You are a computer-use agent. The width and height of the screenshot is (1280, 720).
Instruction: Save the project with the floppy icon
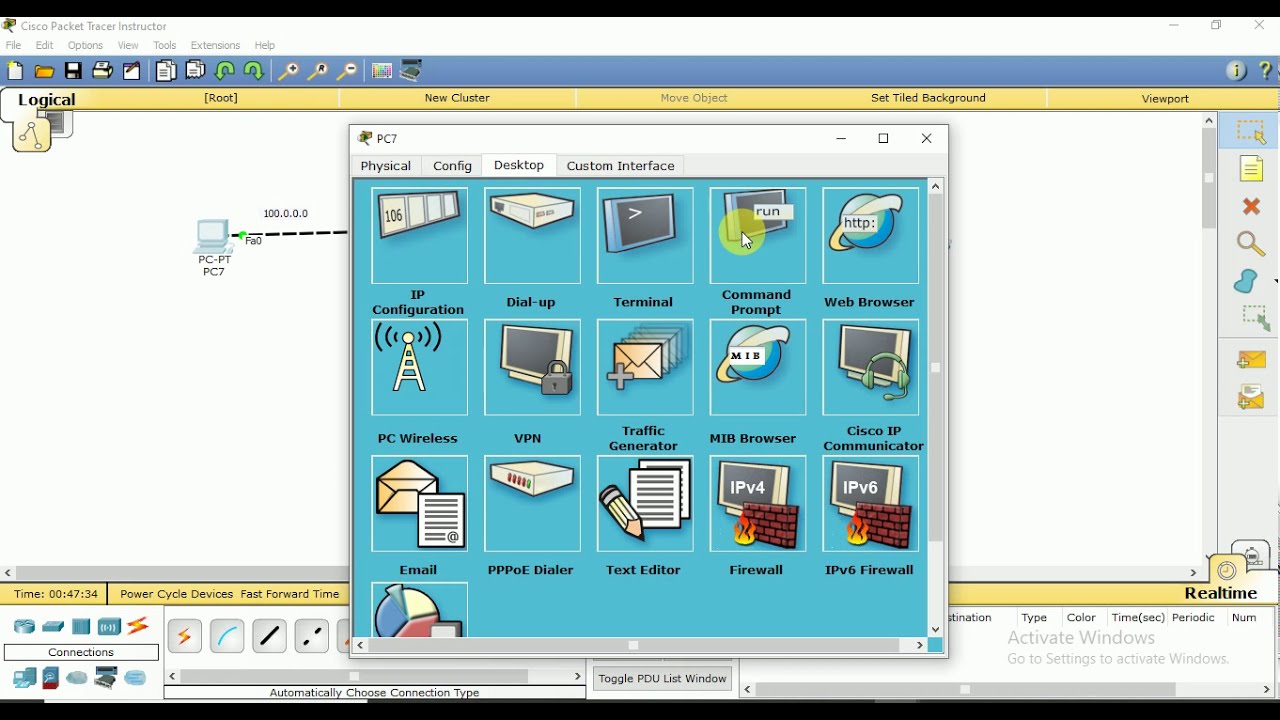point(73,71)
